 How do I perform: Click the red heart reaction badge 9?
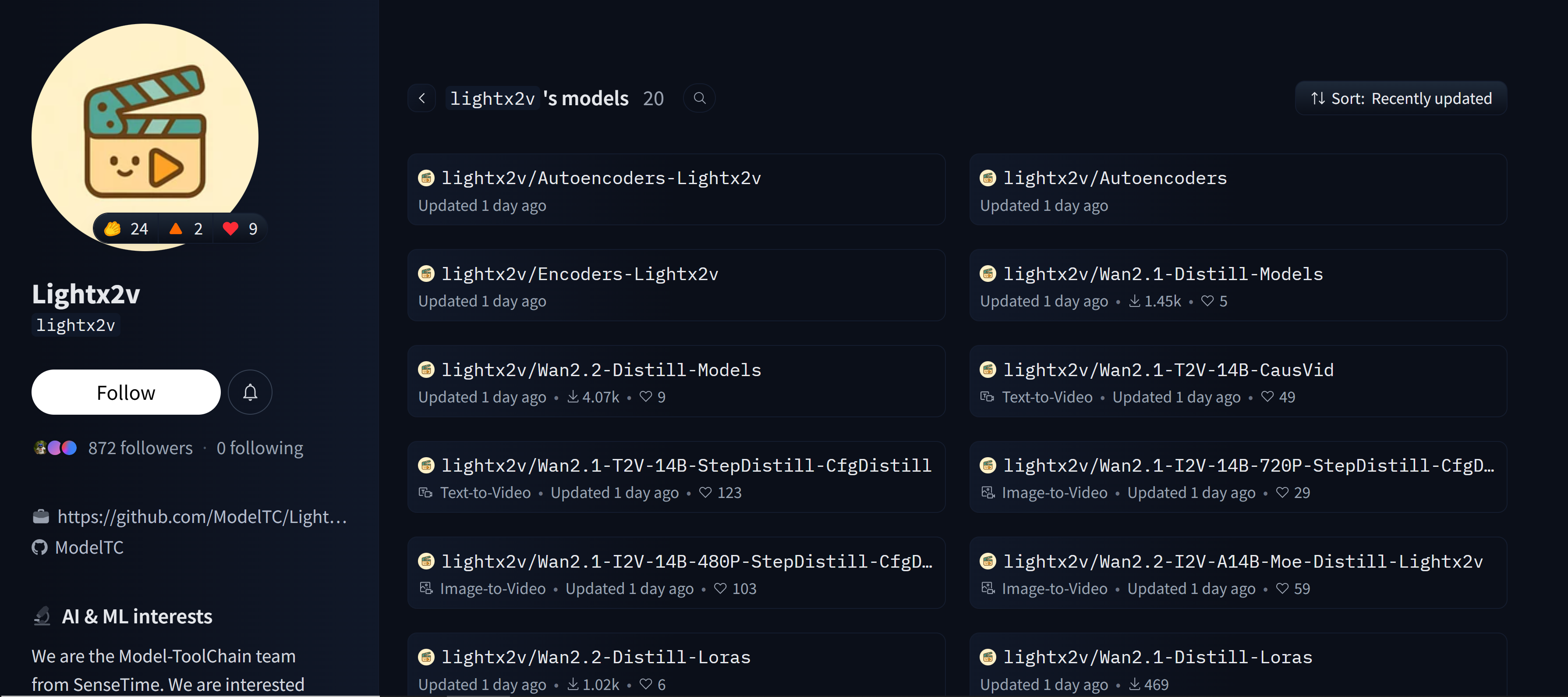tap(240, 229)
